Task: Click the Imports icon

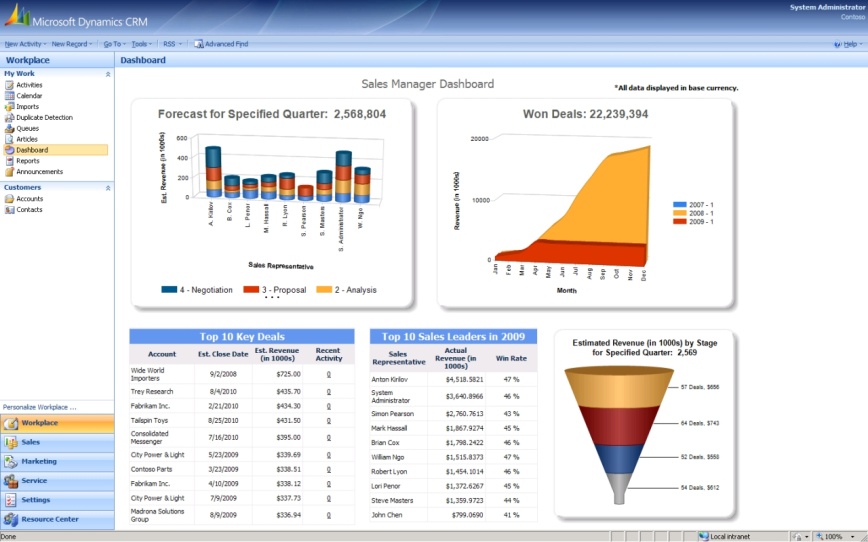Action: [9, 107]
